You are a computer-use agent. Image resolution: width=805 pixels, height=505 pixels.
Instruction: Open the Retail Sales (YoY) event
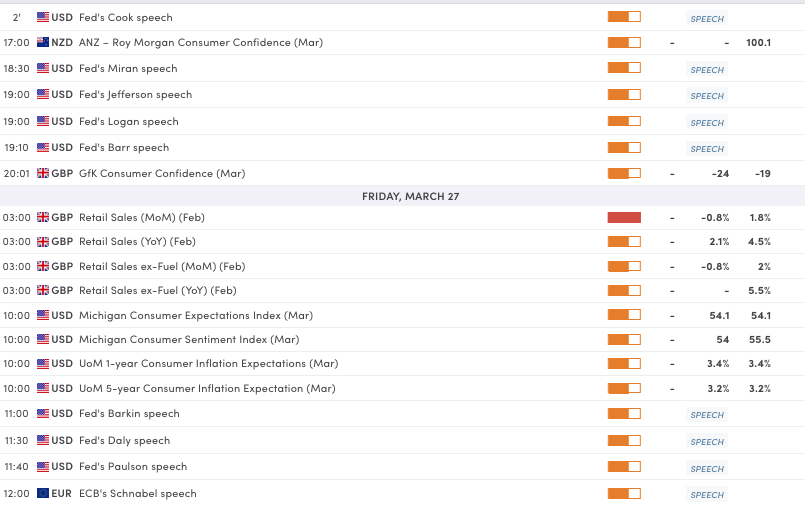click(x=136, y=241)
